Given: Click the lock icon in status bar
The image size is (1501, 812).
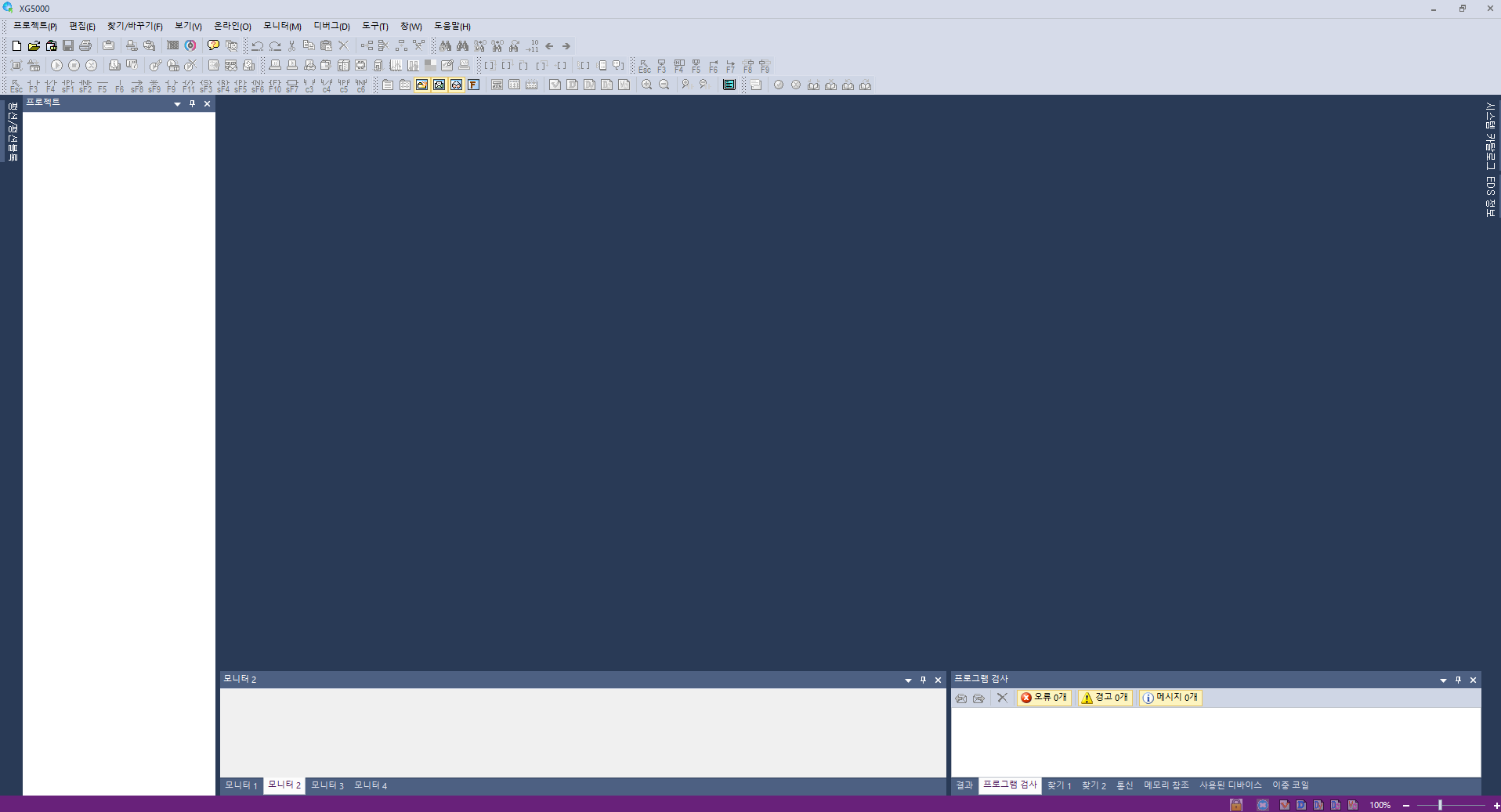Looking at the screenshot, I should pos(1236,805).
